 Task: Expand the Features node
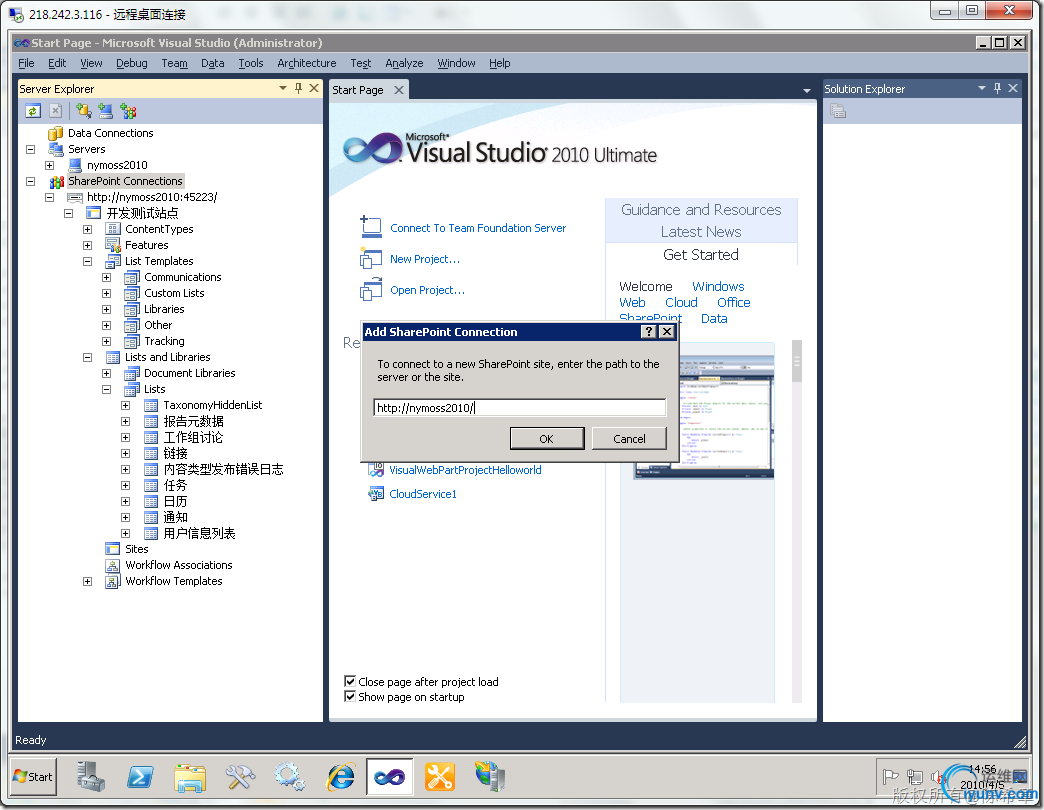point(87,245)
